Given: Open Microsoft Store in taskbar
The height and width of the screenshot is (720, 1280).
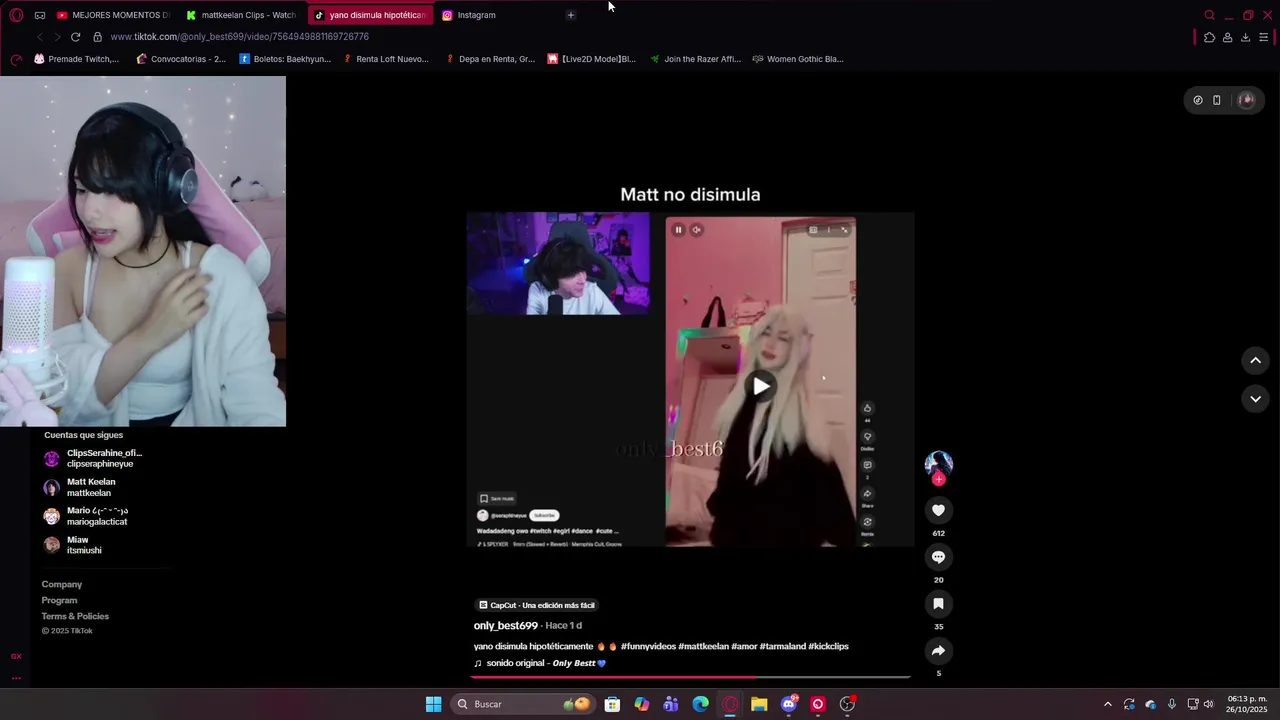Looking at the screenshot, I should [612, 704].
